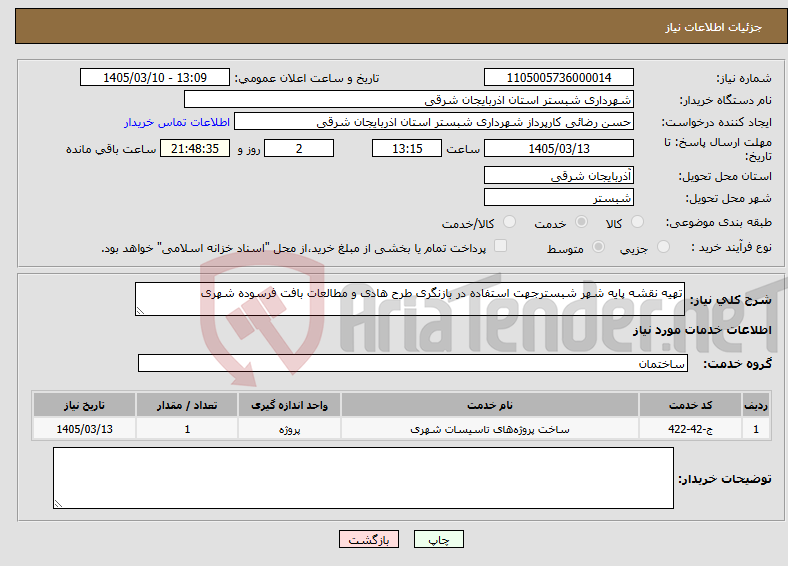Screen dimensions: 788x566
Task: Click the چاپ (print) button
Action: point(438,539)
